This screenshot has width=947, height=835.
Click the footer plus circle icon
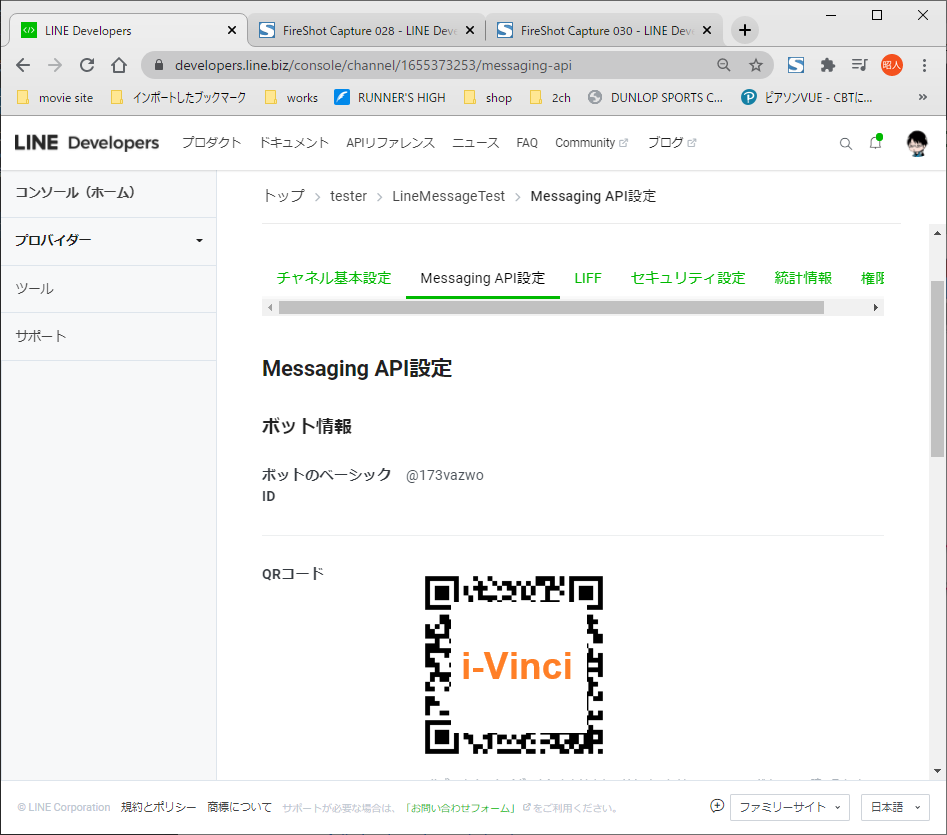pos(717,806)
